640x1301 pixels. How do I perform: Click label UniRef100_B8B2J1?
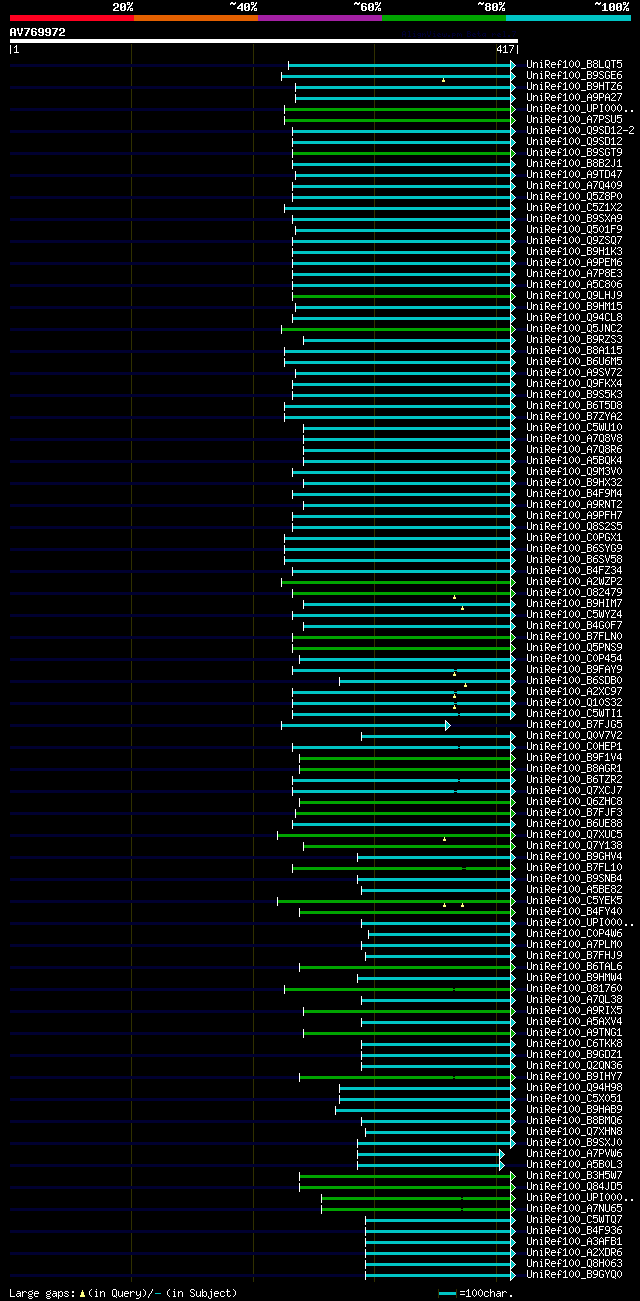(x=574, y=163)
